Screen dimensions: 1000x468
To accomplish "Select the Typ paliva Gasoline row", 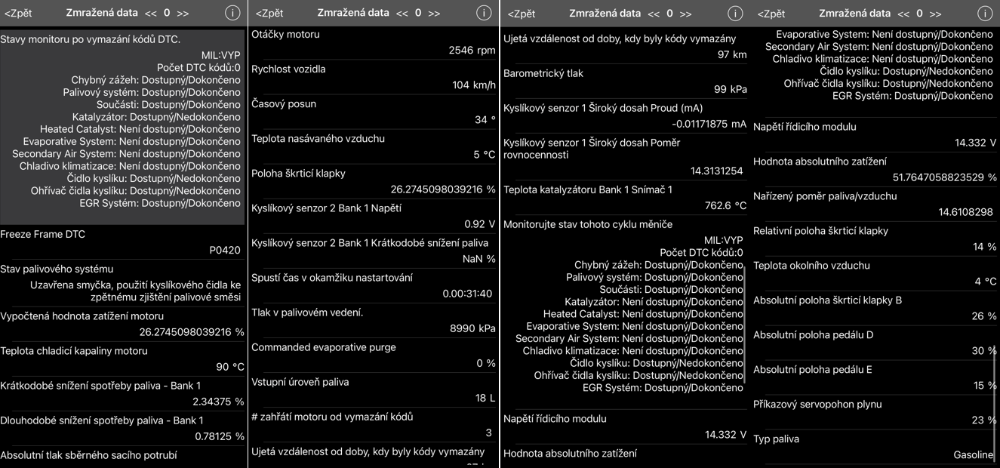I will 874,446.
